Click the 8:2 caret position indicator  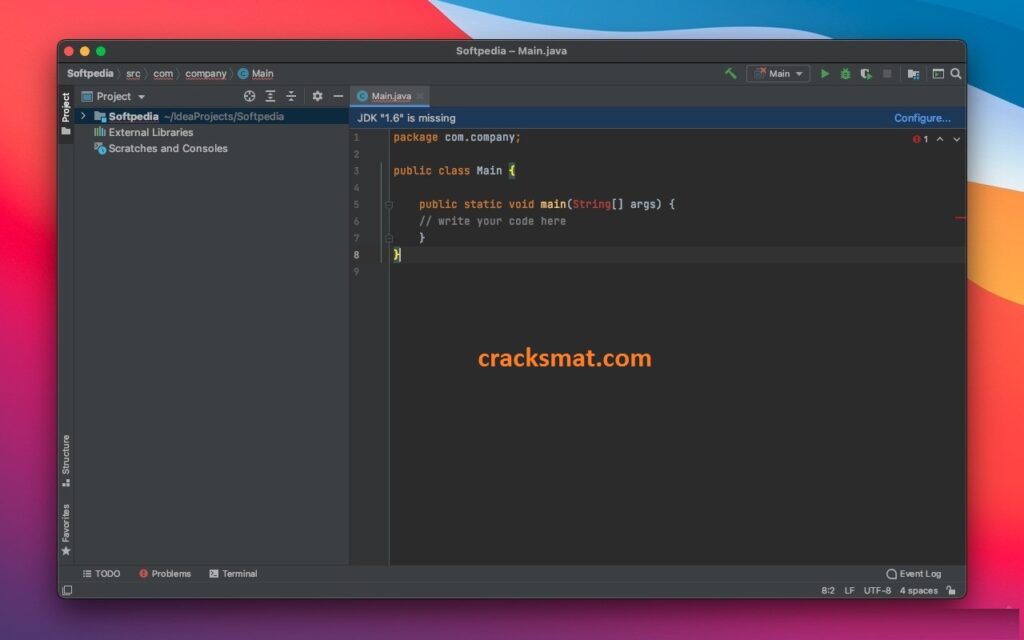827,590
